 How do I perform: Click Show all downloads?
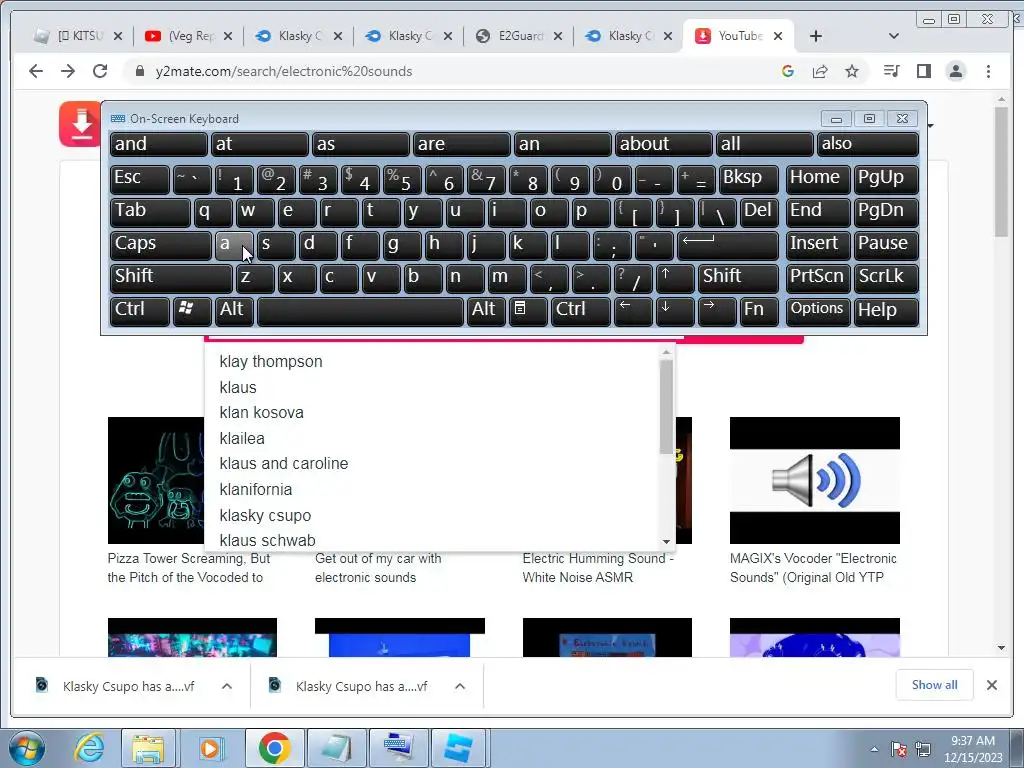coord(935,685)
